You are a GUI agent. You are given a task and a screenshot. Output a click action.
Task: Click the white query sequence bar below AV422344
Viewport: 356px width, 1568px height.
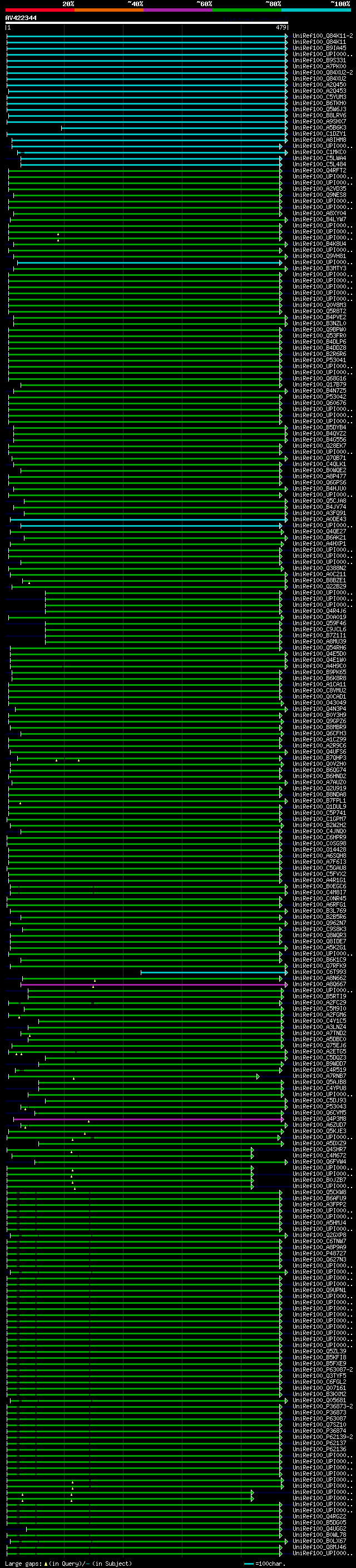(x=147, y=22)
